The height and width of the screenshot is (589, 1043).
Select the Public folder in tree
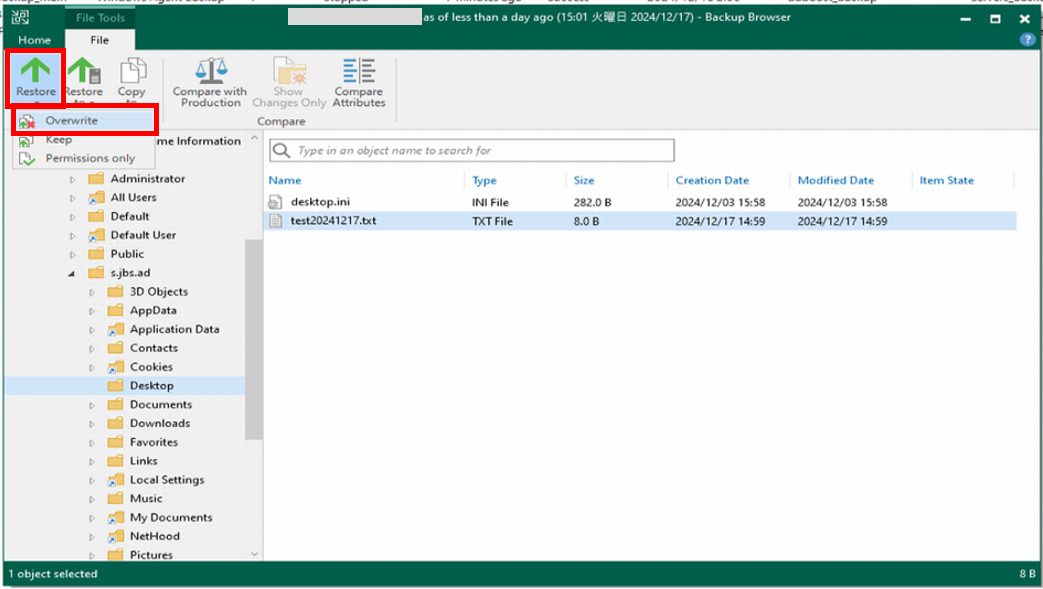[x=127, y=254]
